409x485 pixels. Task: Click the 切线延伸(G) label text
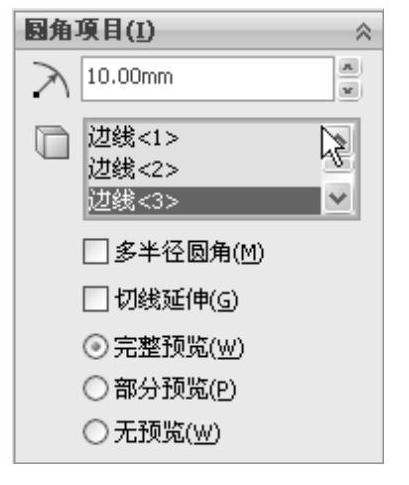[176, 299]
